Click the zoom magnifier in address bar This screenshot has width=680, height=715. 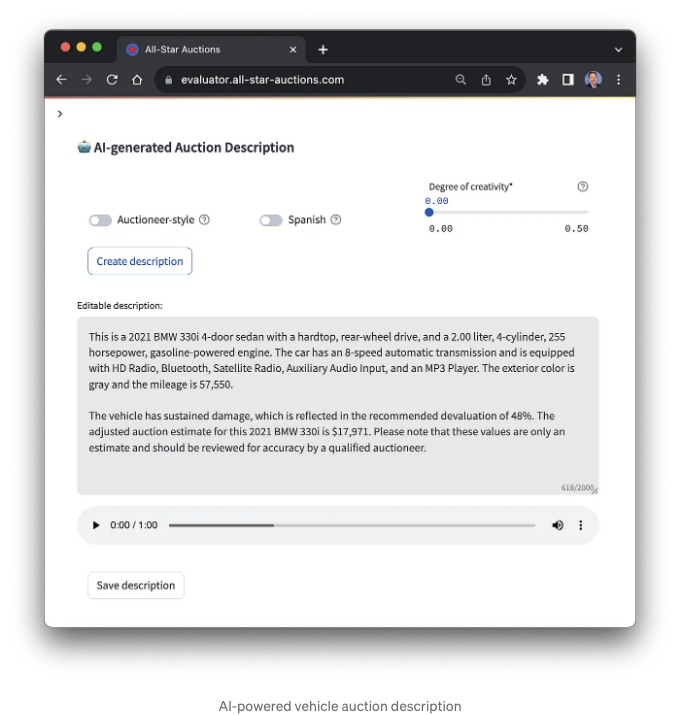[461, 80]
